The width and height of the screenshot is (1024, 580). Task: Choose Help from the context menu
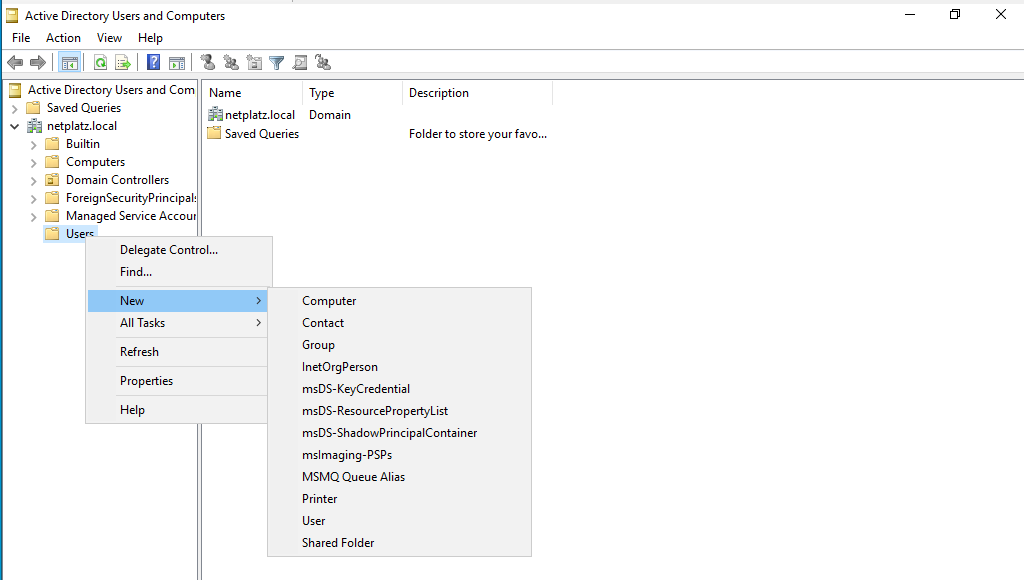point(178,410)
